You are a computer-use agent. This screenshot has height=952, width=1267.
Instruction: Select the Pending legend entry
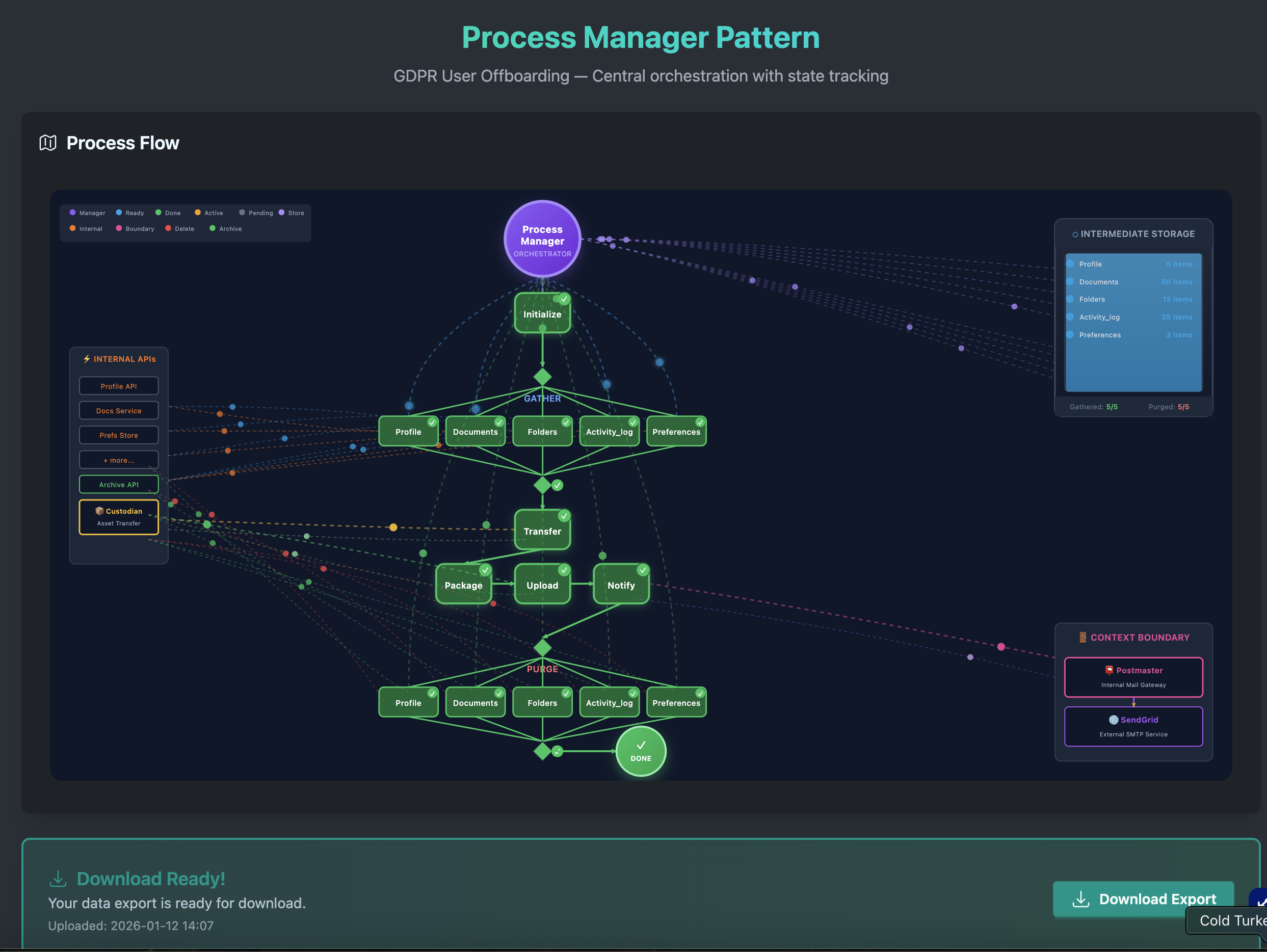click(256, 213)
